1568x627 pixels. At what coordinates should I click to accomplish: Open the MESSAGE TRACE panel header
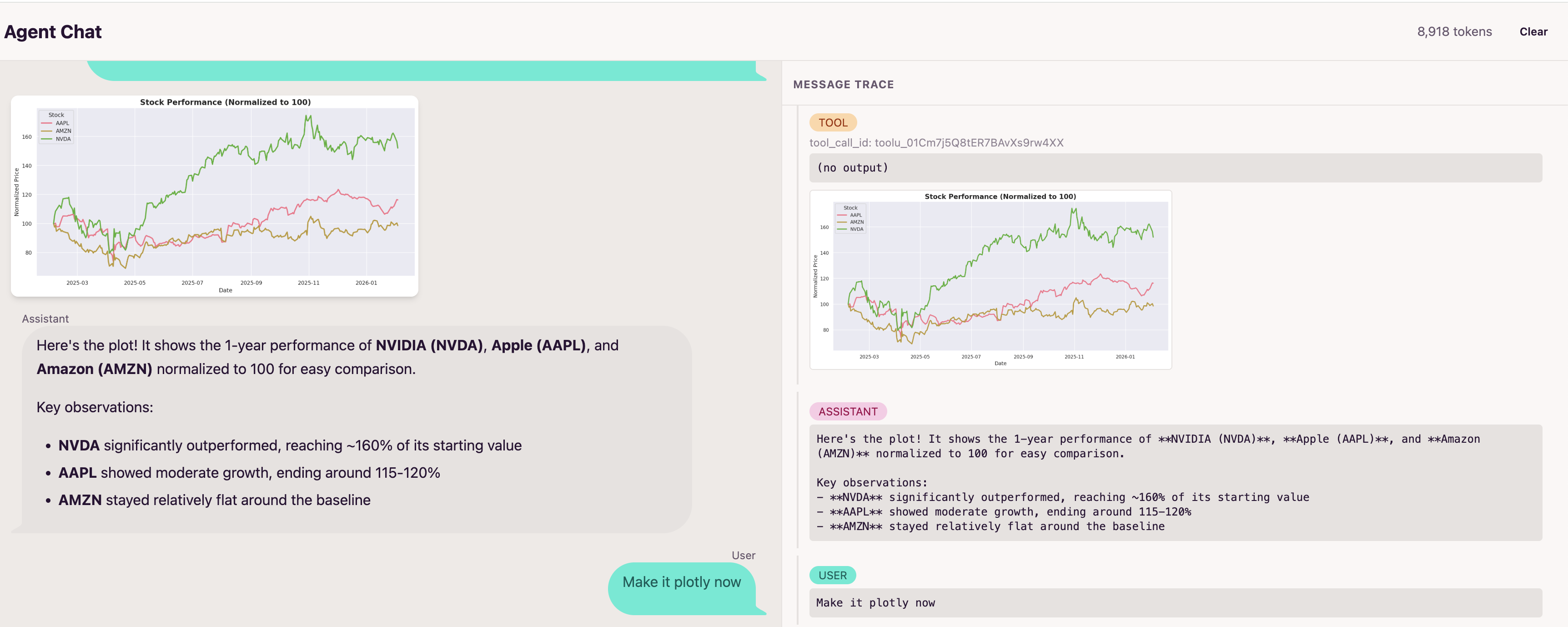tap(844, 84)
